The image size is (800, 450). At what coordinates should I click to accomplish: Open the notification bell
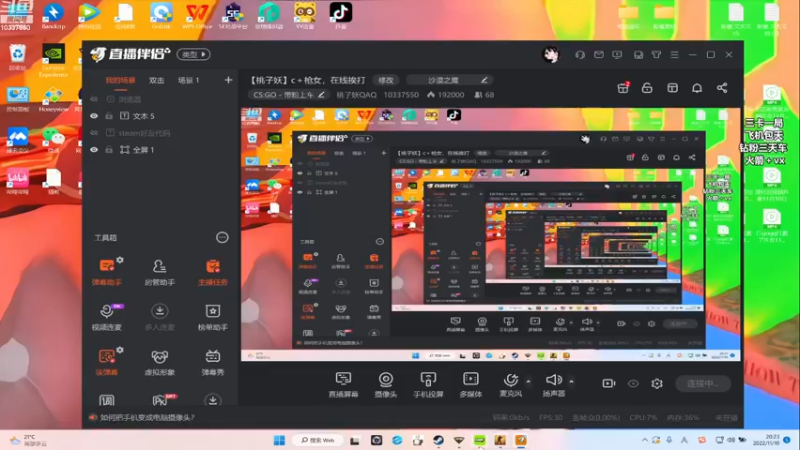(x=697, y=88)
